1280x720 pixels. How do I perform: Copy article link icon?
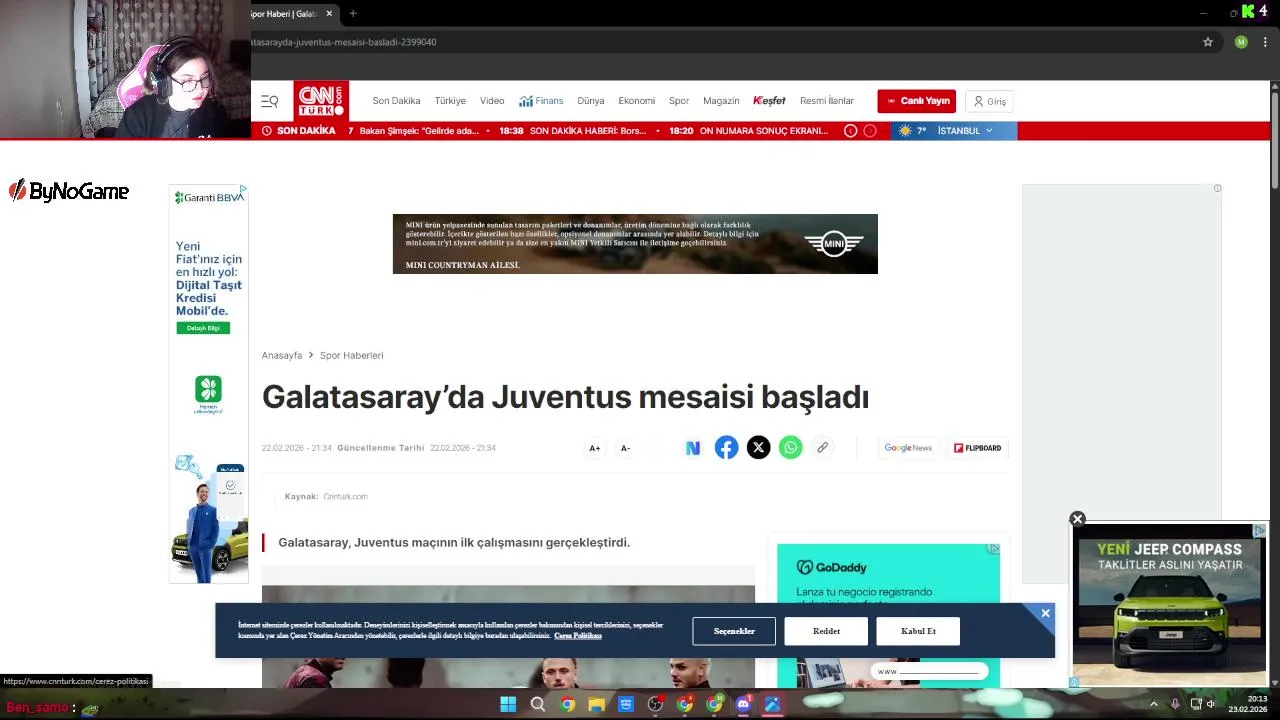coord(823,448)
